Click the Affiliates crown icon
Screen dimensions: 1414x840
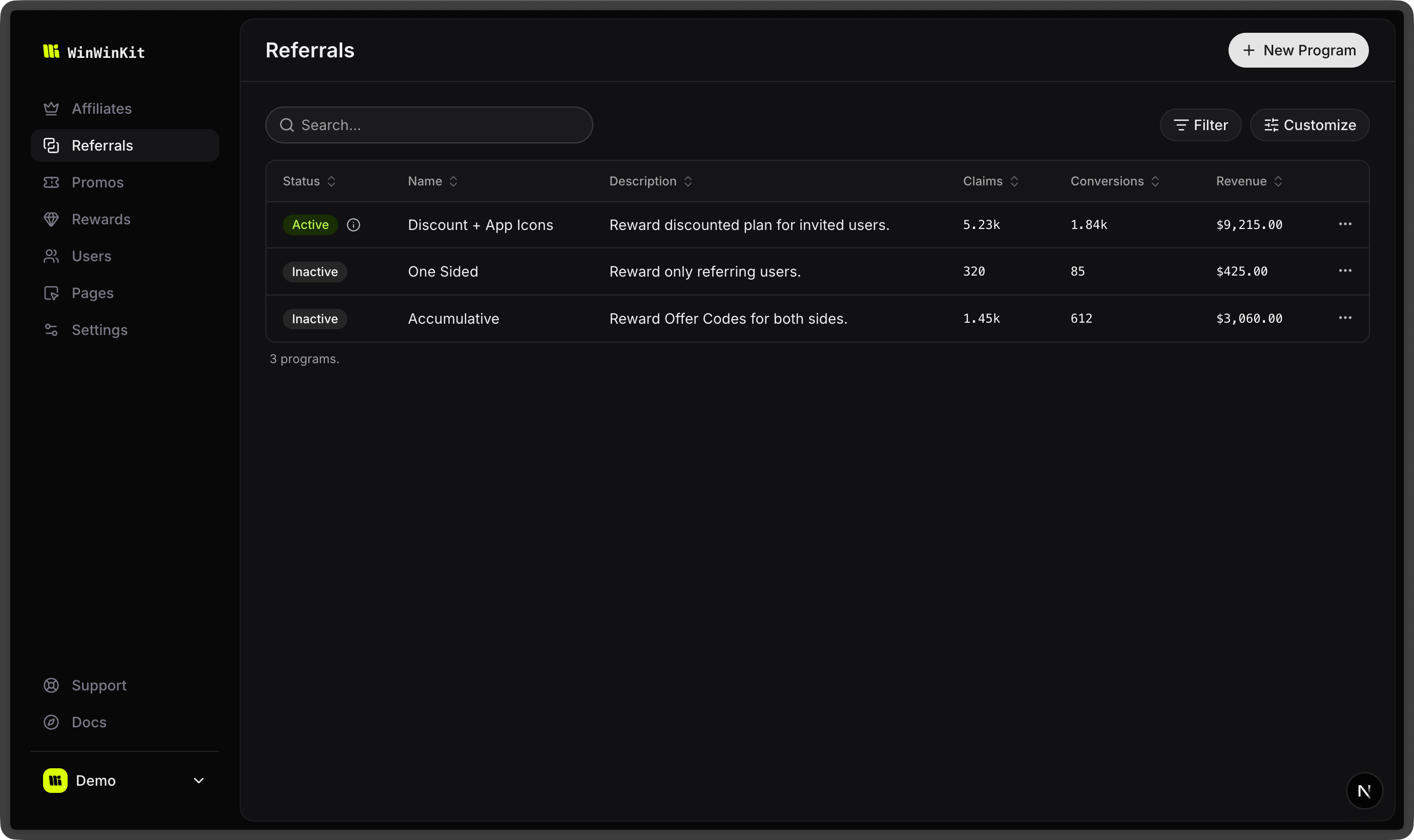click(52, 109)
